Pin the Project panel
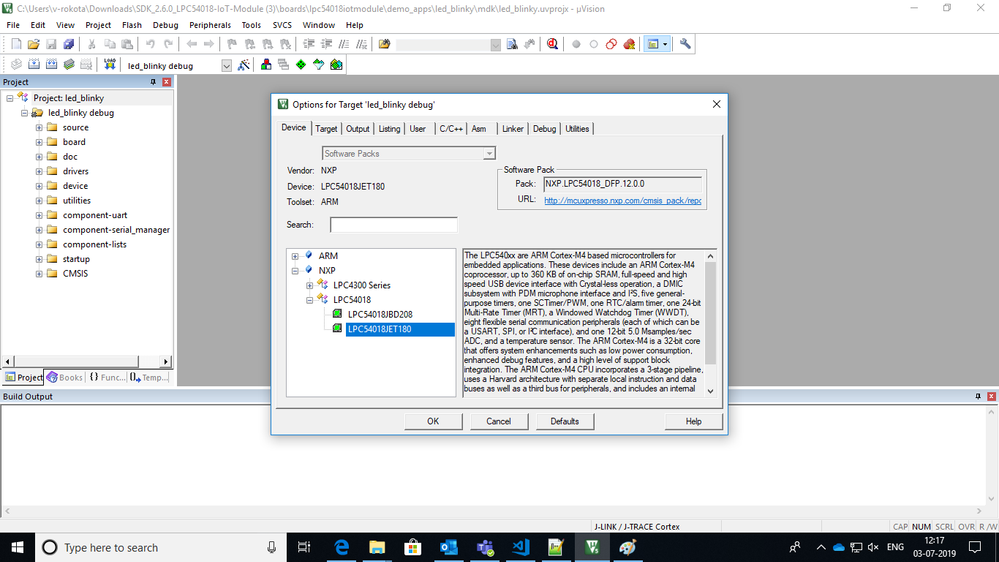This screenshot has height=562, width=999. click(153, 82)
